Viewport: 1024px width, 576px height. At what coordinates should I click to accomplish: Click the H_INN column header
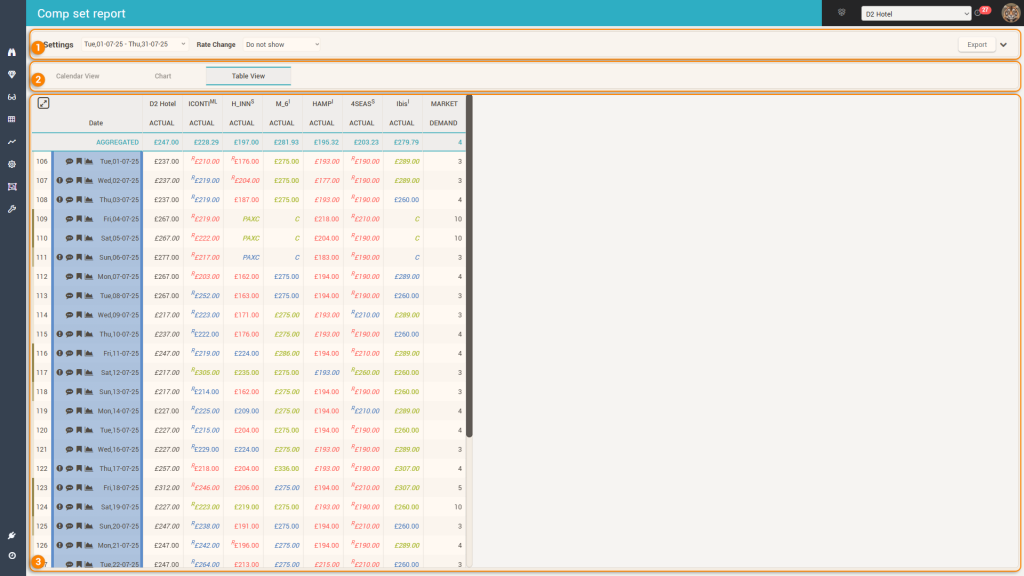pyautogui.click(x=242, y=103)
